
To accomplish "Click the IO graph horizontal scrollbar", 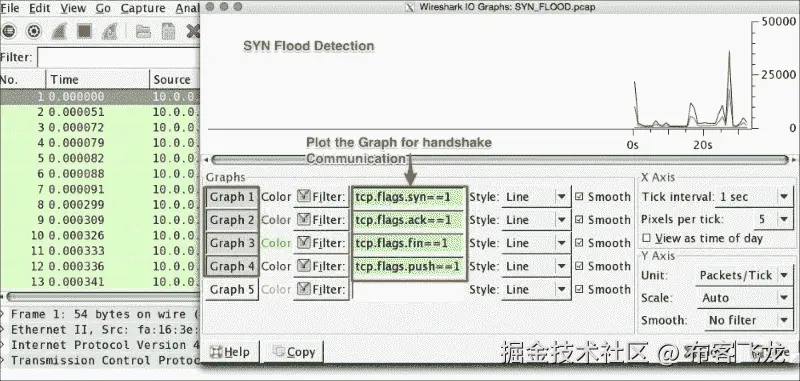I will point(499,160).
